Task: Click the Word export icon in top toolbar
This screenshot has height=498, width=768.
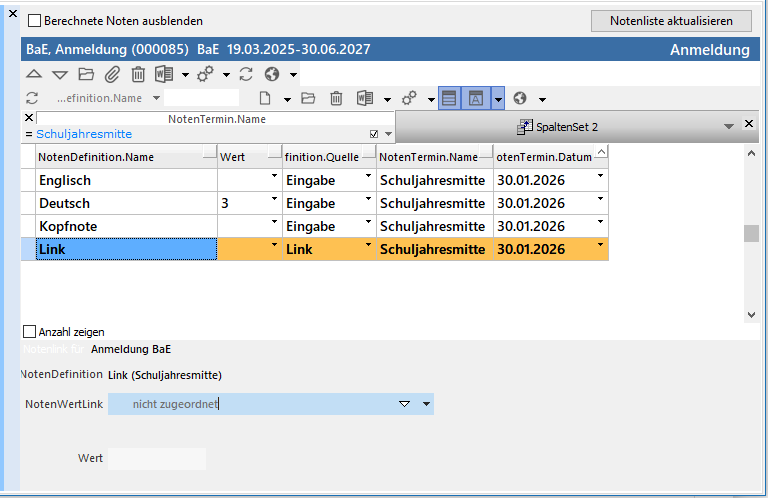Action: click(164, 74)
